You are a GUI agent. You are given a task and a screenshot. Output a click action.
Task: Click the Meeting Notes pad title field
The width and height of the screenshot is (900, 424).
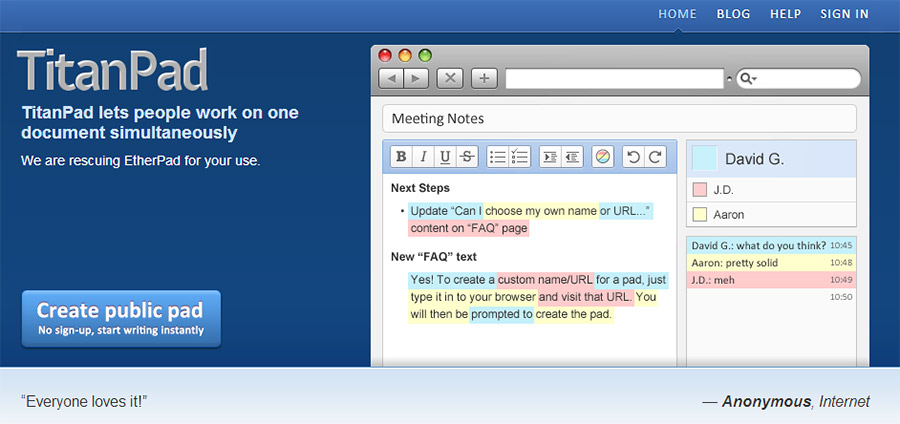pyautogui.click(x=619, y=119)
